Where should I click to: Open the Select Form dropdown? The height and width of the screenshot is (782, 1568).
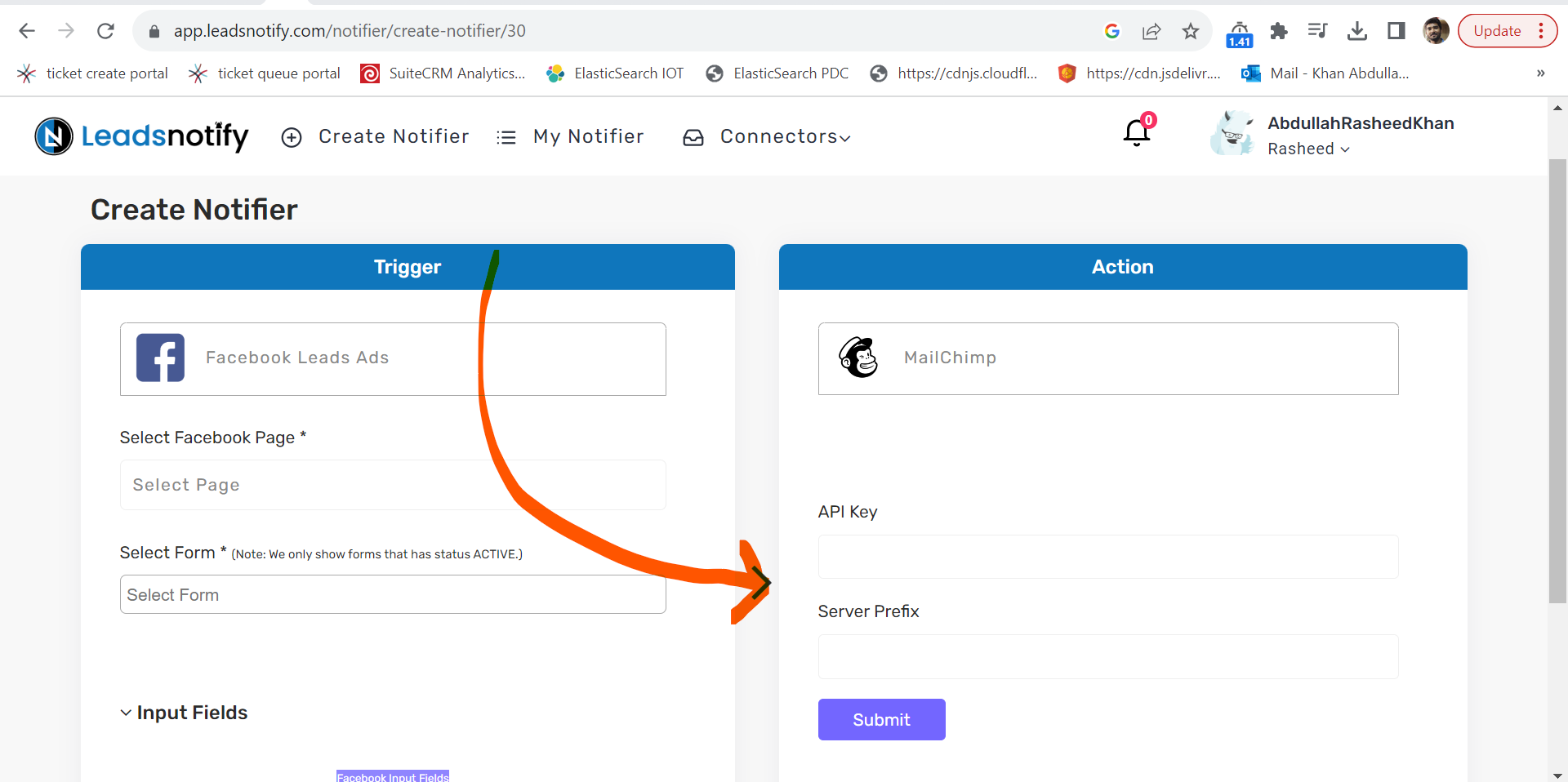(393, 594)
